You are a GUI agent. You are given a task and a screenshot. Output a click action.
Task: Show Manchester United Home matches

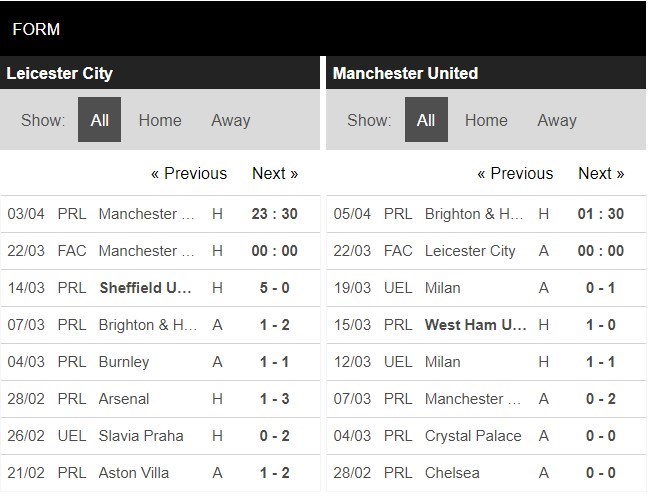point(486,120)
